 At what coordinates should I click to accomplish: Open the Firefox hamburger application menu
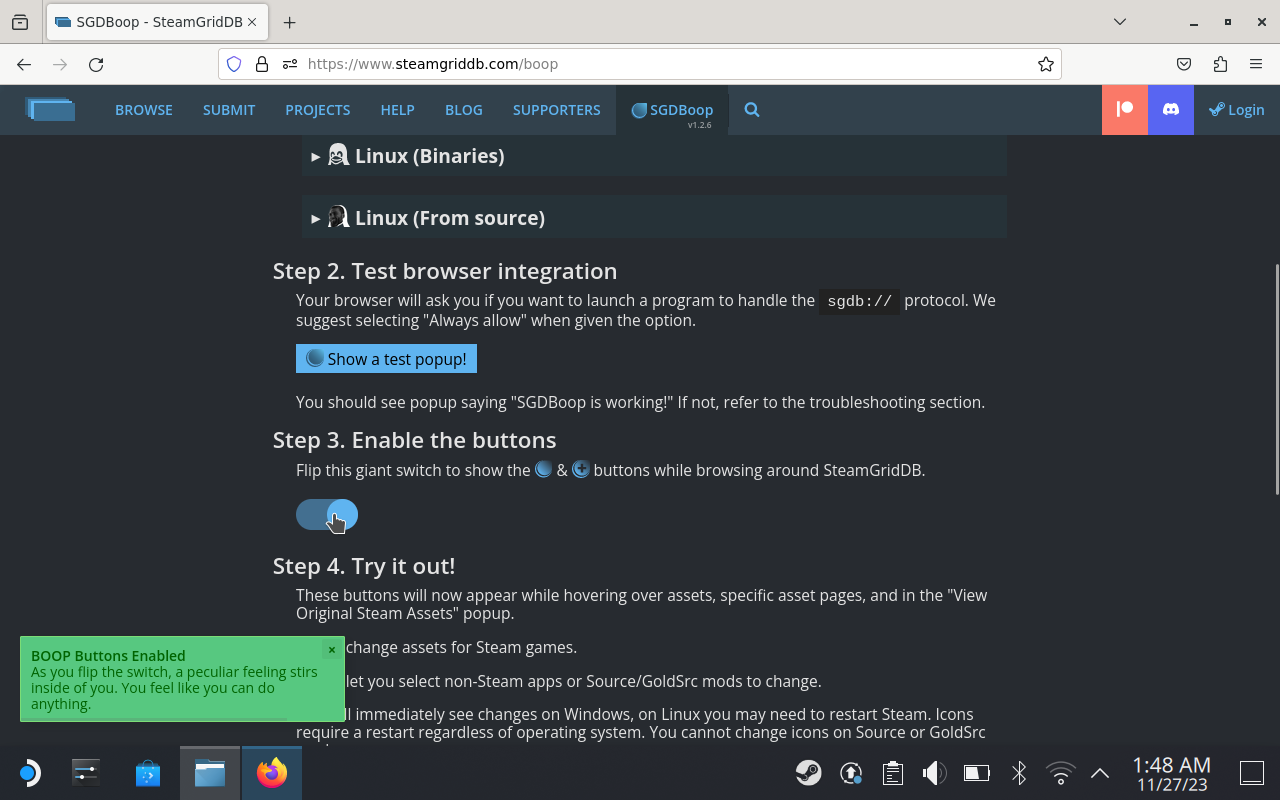coord(1256,64)
